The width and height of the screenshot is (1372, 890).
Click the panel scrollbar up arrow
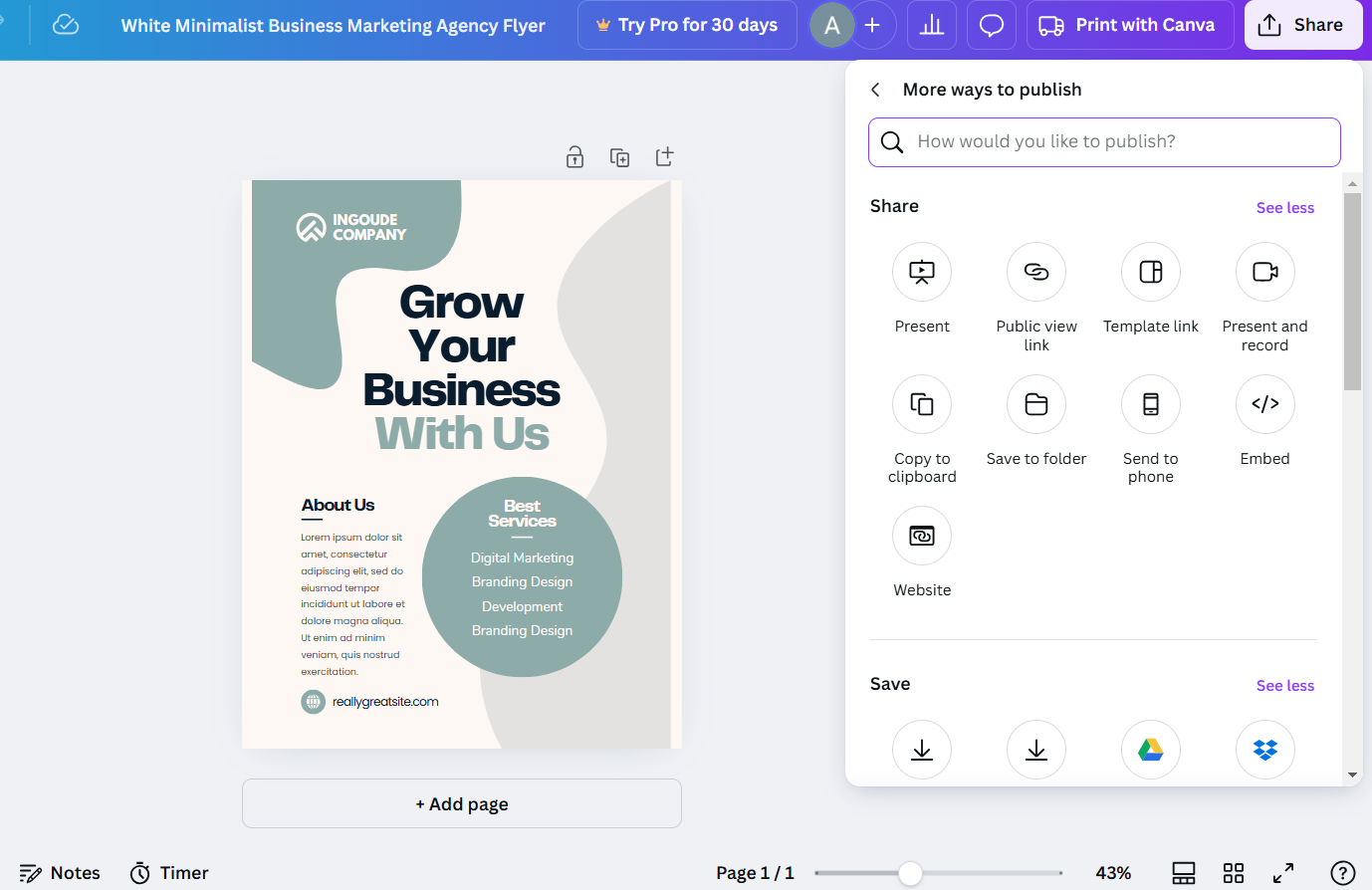coord(1352,183)
